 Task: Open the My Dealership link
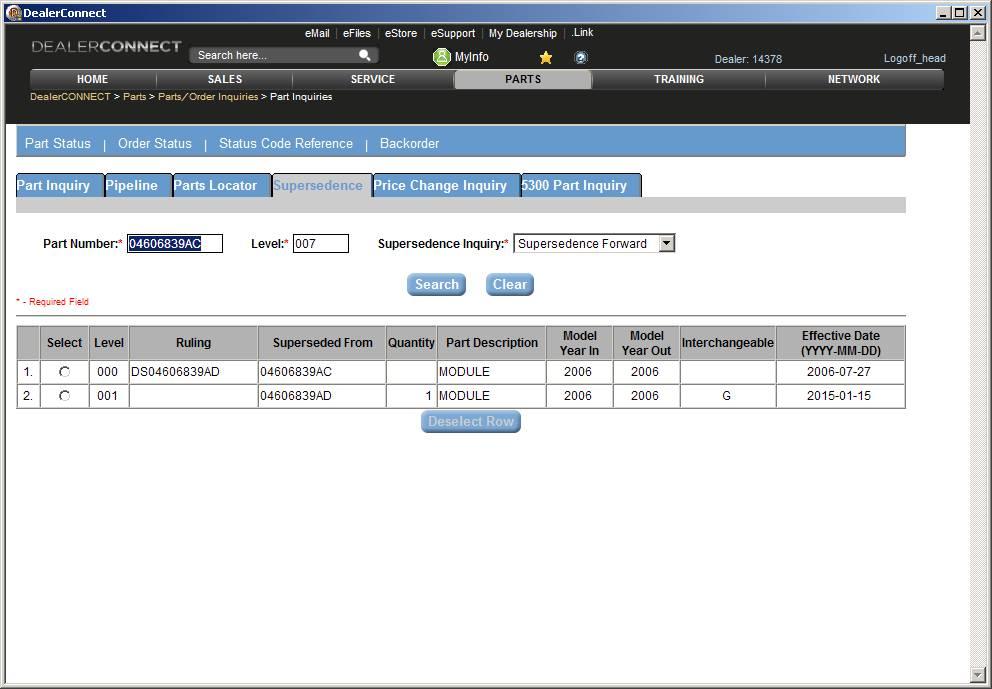[523, 33]
